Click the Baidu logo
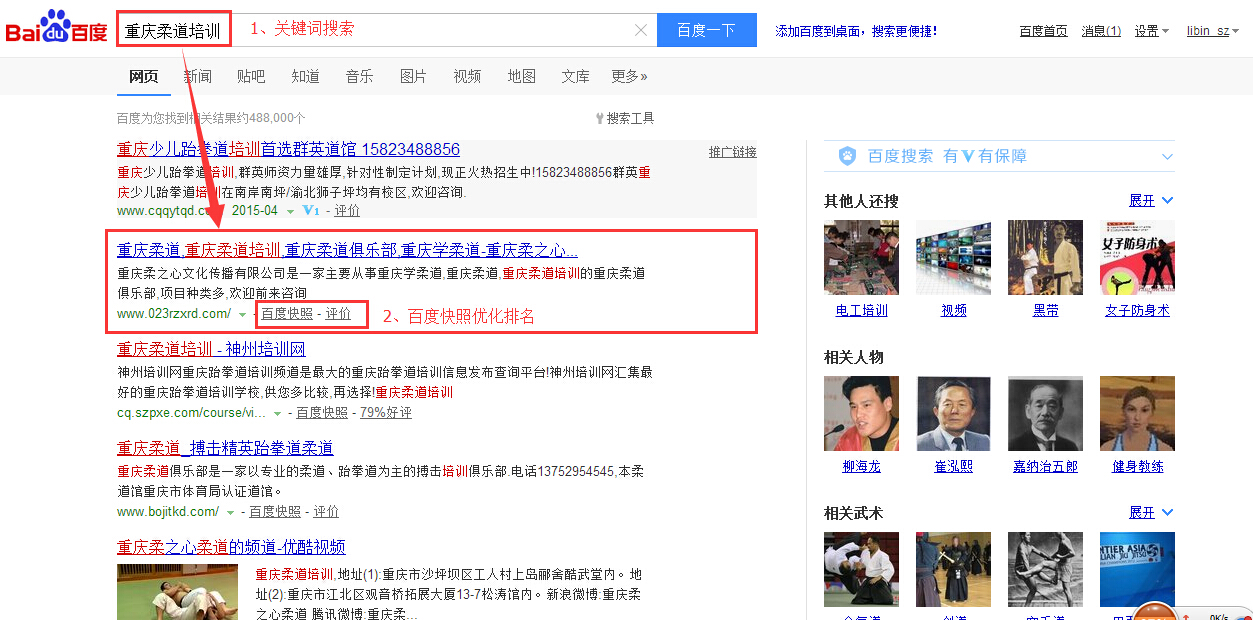This screenshot has height=620, width=1253. click(56, 29)
